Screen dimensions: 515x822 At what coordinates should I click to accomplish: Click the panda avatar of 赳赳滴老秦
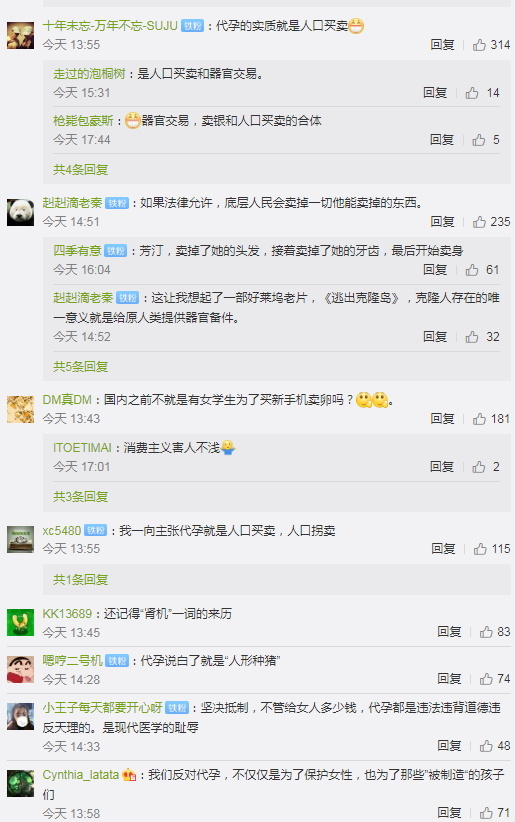click(20, 212)
